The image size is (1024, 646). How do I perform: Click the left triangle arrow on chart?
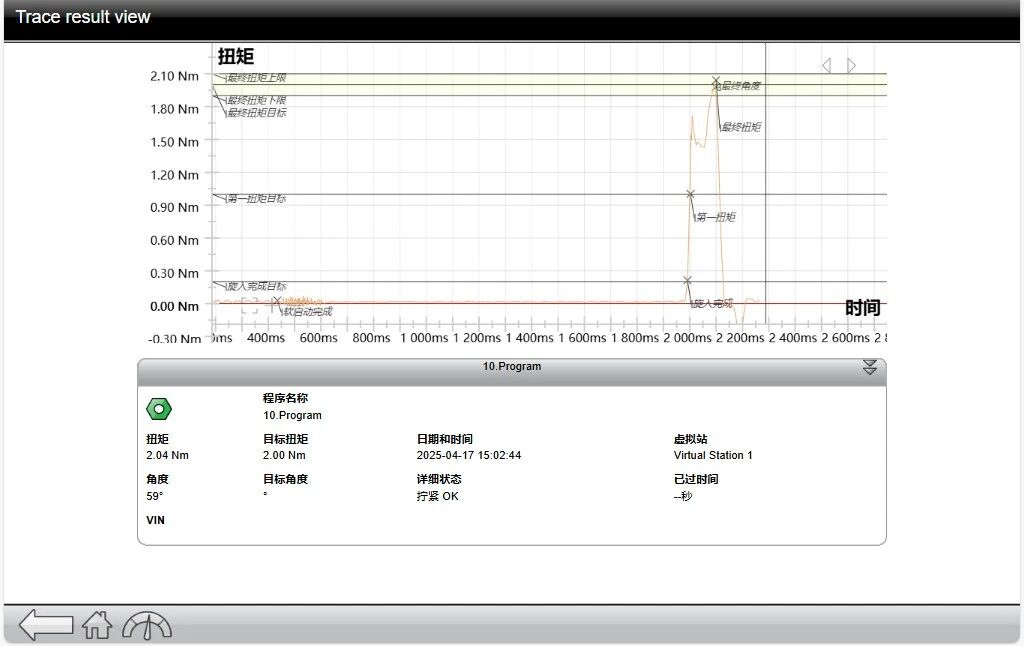826,66
